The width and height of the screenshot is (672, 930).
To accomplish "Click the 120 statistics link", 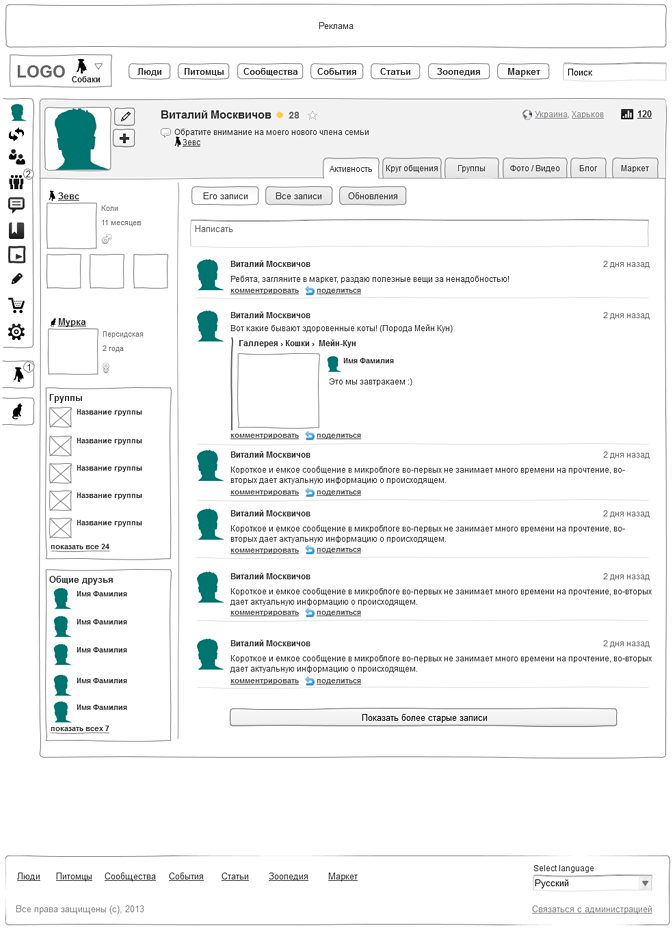I will pos(644,114).
